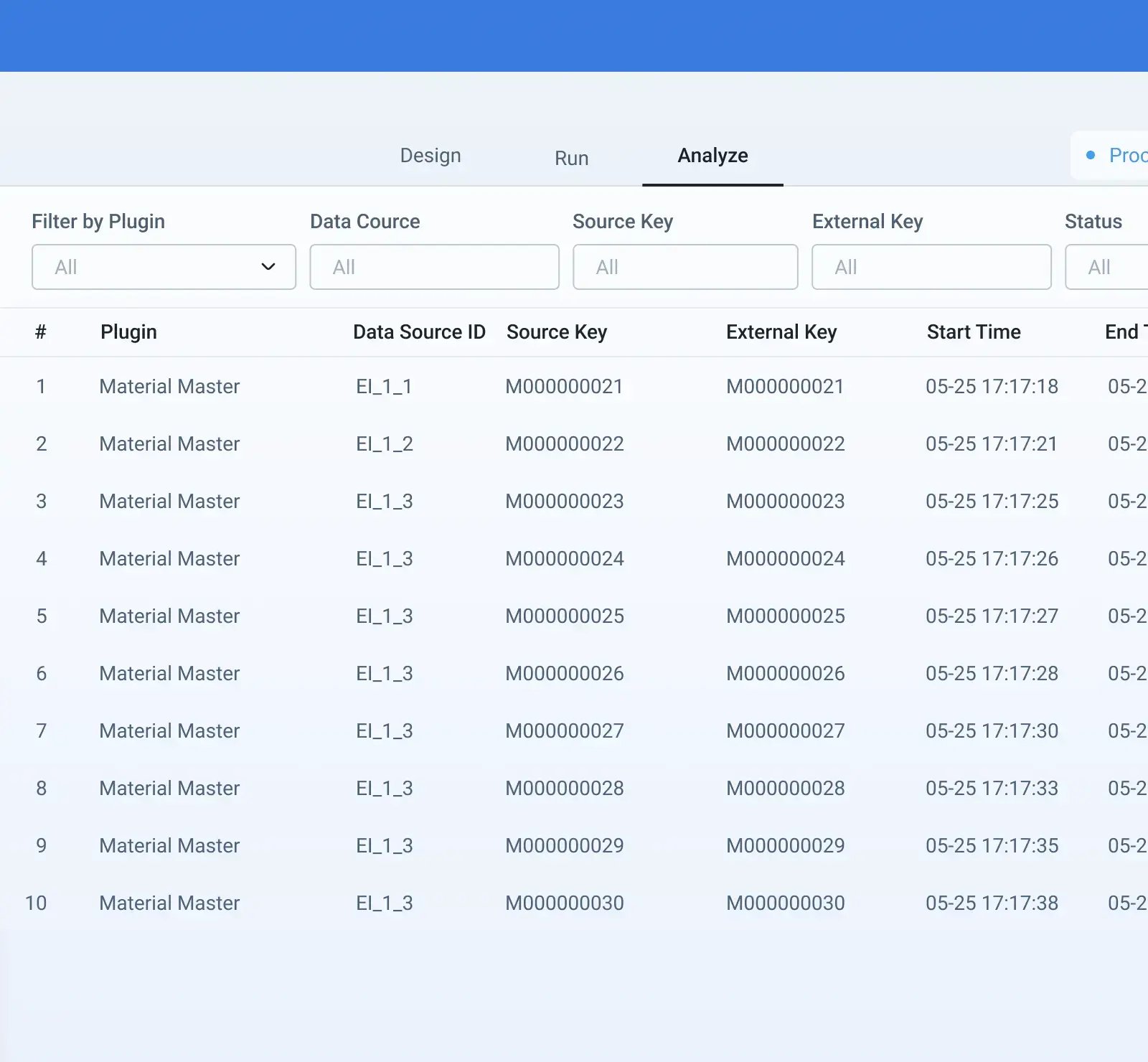
Task: Expand the Filter by Plugin dropdown
Action: pyautogui.click(x=164, y=267)
